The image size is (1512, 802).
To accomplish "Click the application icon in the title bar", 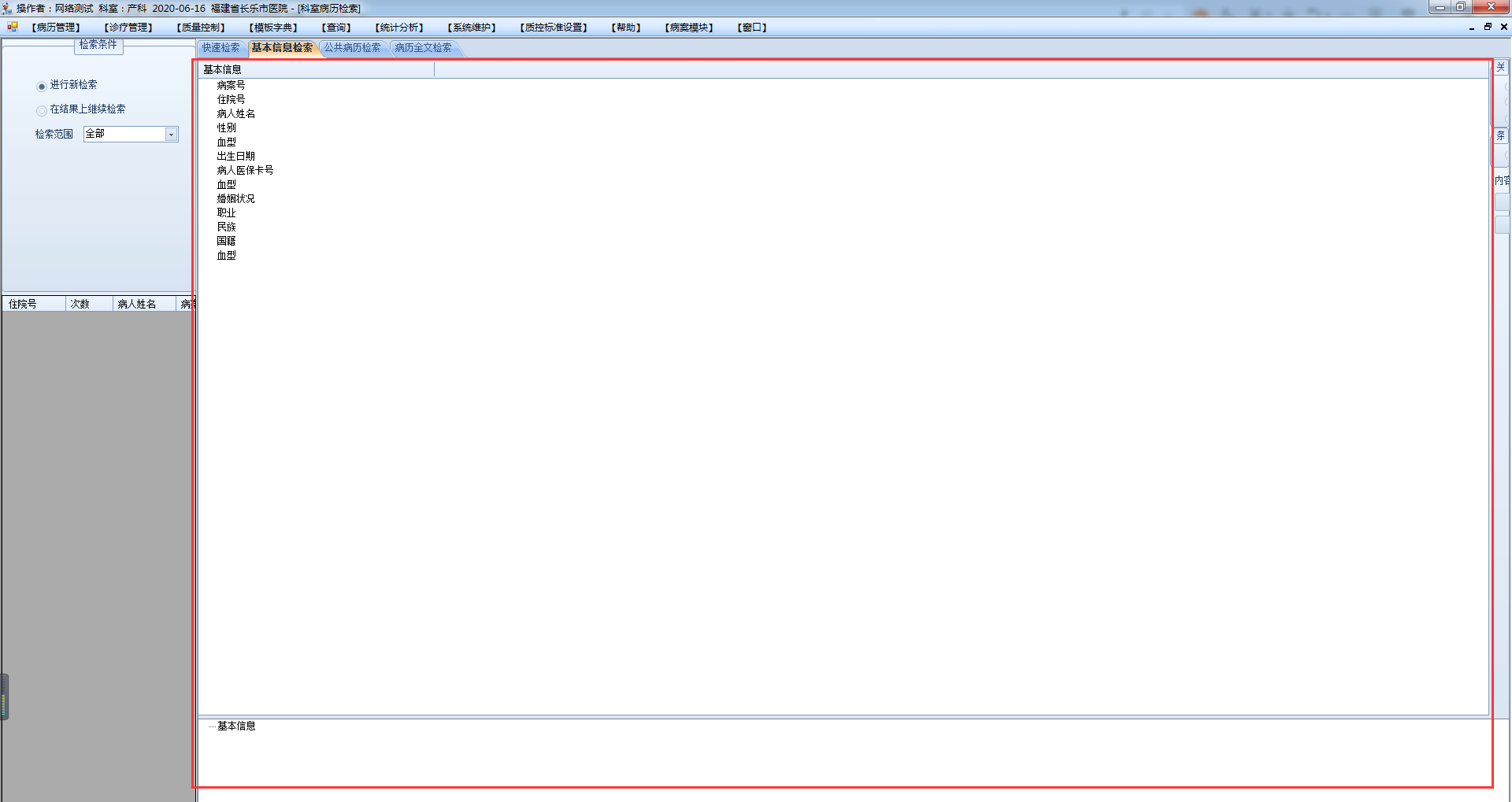I will (7, 8).
